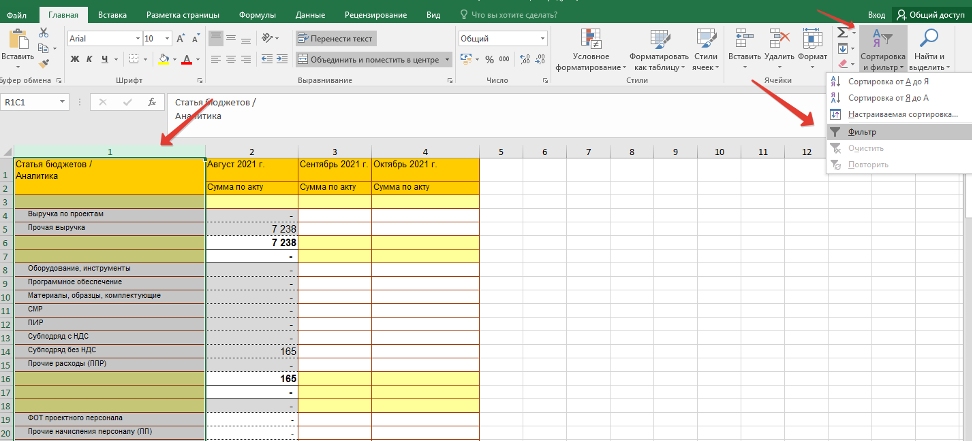The width and height of the screenshot is (972, 441).
Task: Select the Format Painter brush icon
Action: click(43, 63)
